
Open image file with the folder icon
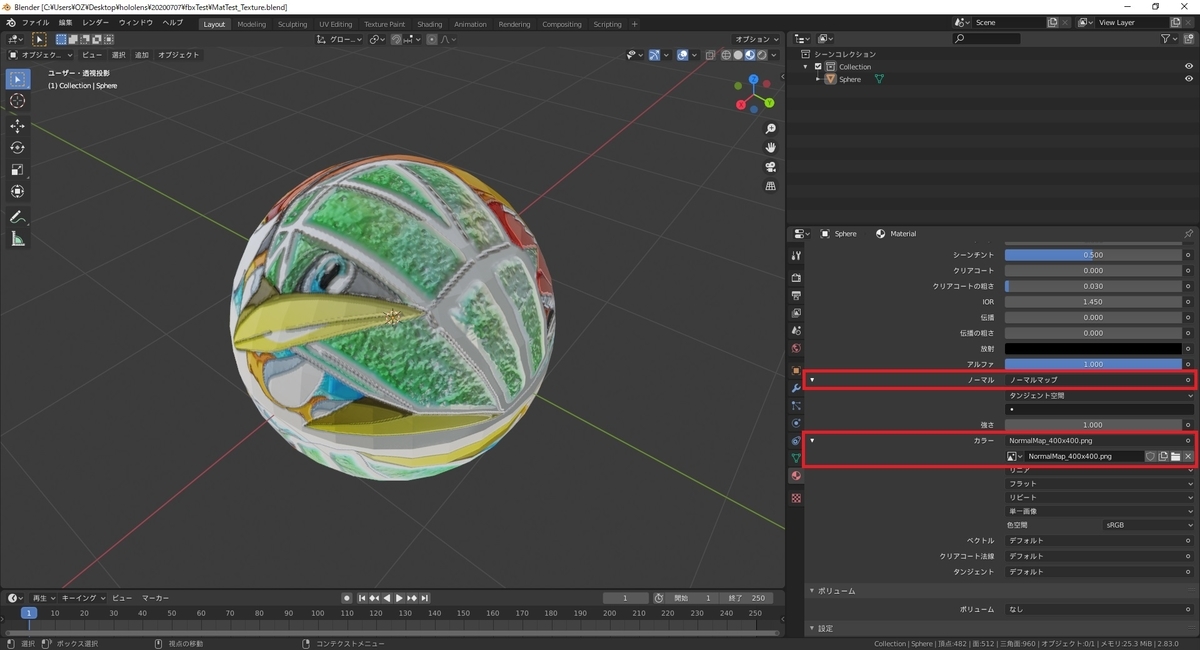pyautogui.click(x=1176, y=456)
